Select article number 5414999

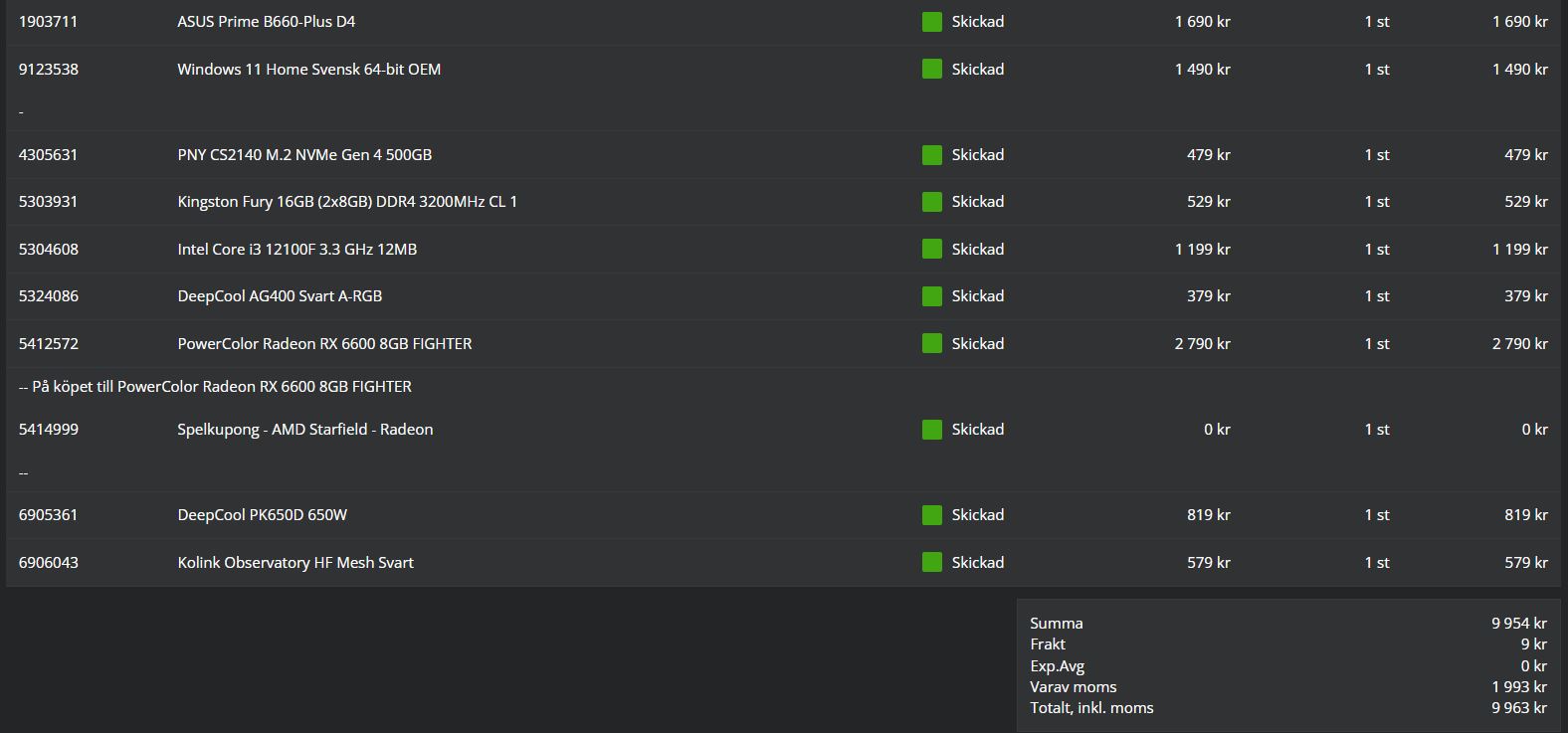(48, 430)
